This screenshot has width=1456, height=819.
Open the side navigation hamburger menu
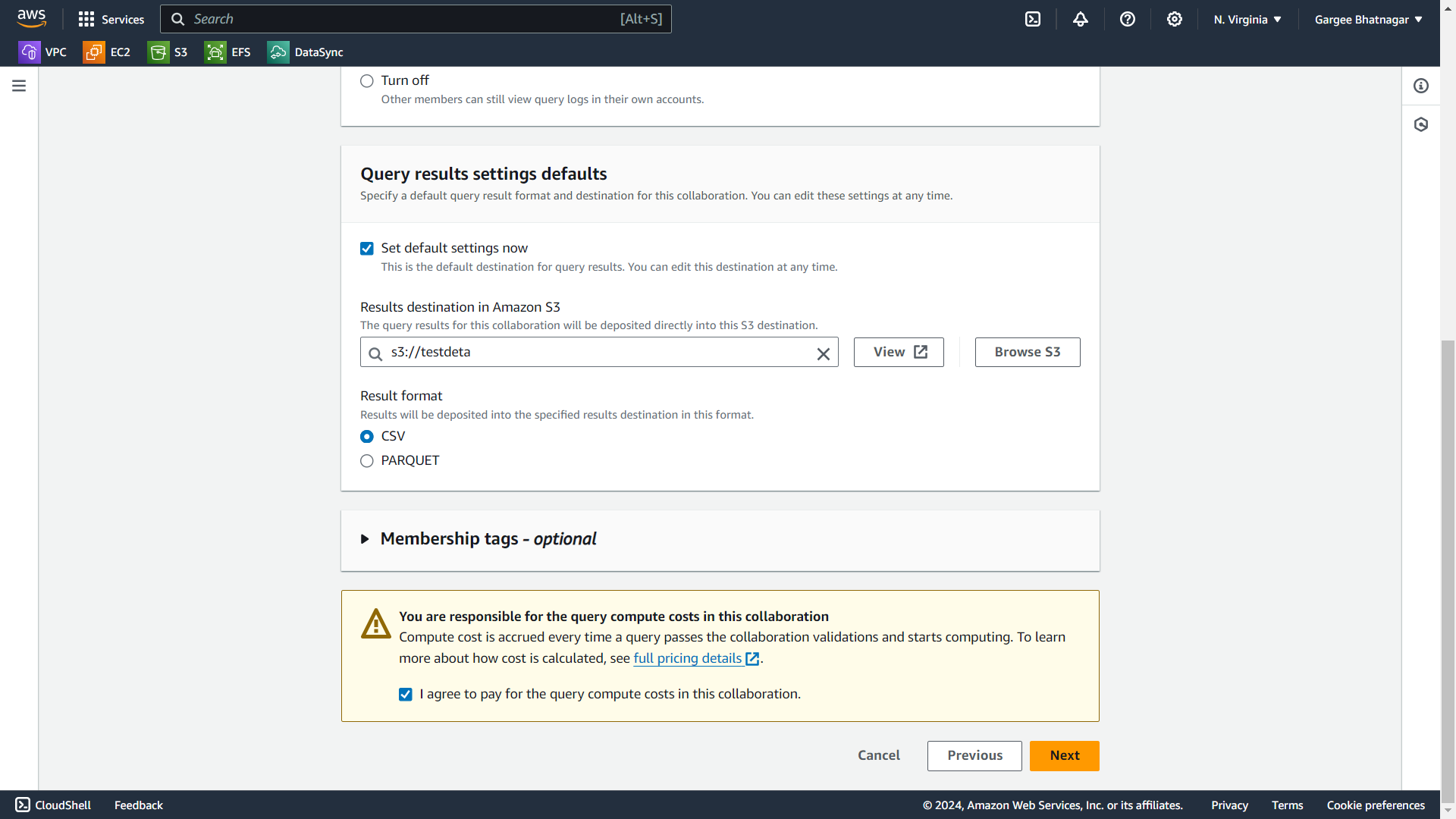pos(19,86)
